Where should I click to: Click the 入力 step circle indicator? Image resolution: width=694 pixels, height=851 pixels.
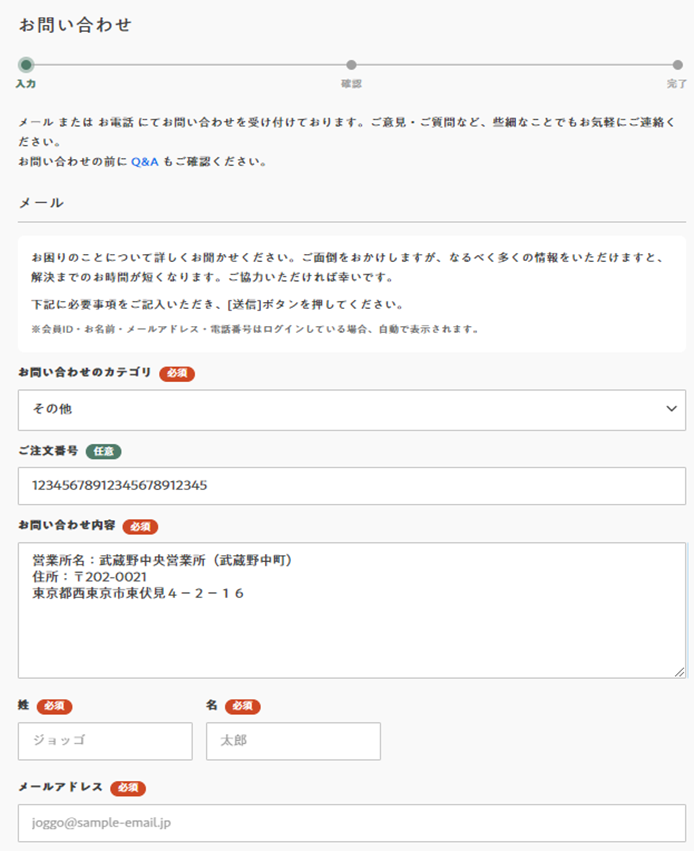[x=26, y=65]
